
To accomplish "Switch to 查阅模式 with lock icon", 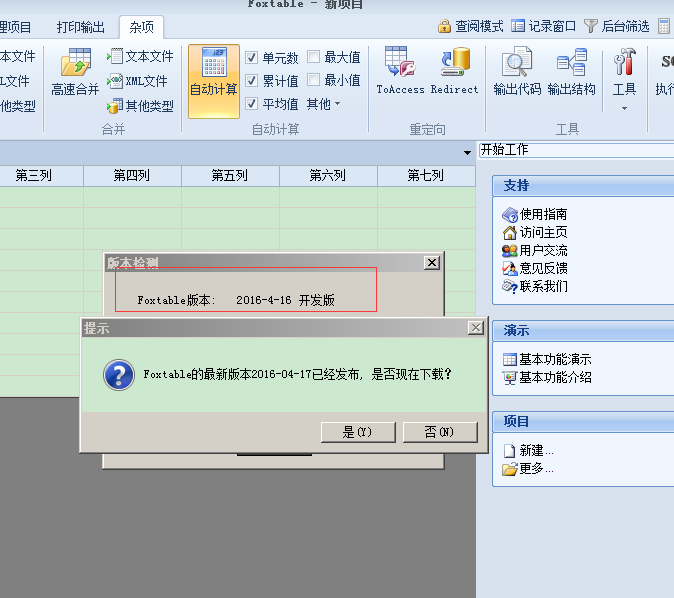I will click(470, 26).
